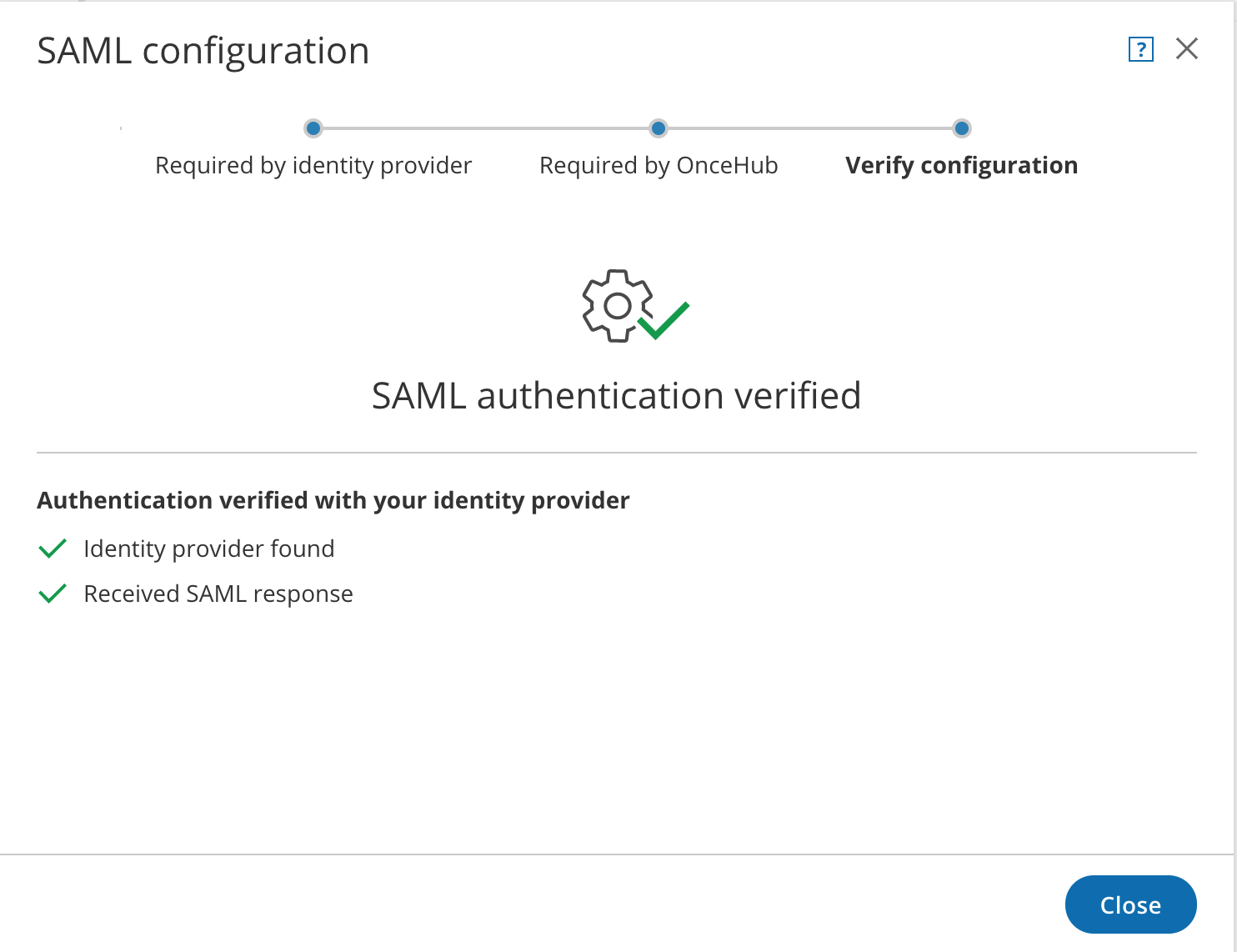Go to Required by OnceHub step
Screen dimensions: 1237x952
pos(659,165)
